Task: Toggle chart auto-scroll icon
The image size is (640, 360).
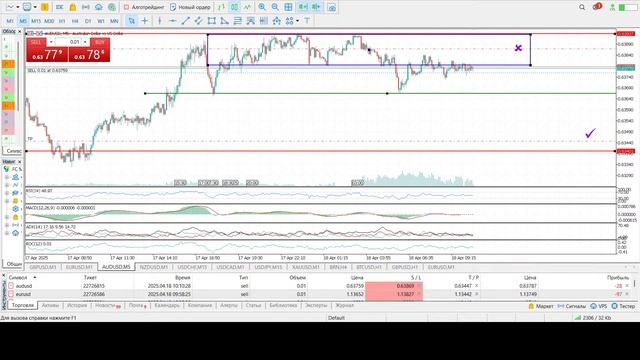Action: [x=303, y=7]
